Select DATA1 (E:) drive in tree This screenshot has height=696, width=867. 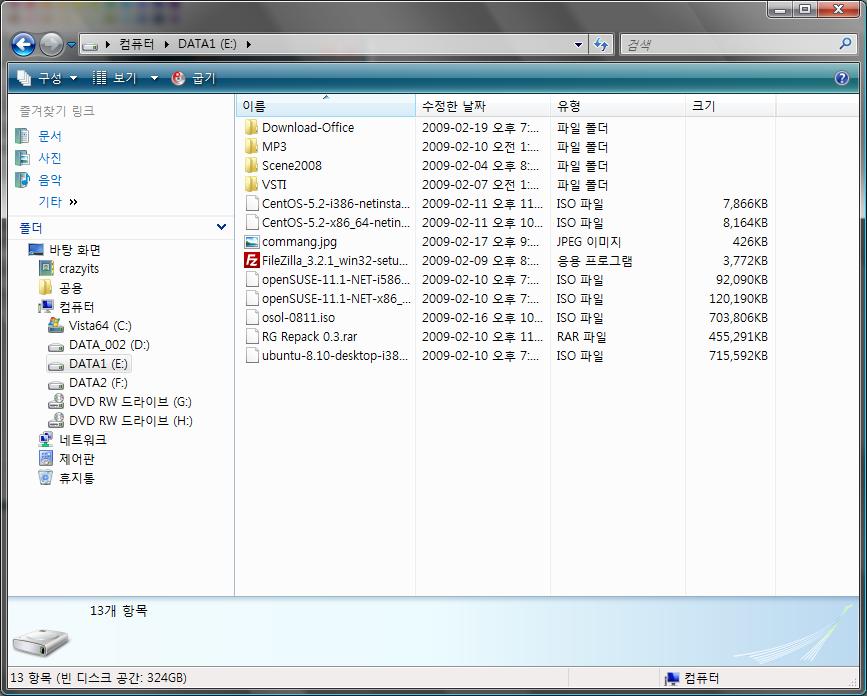(98, 364)
